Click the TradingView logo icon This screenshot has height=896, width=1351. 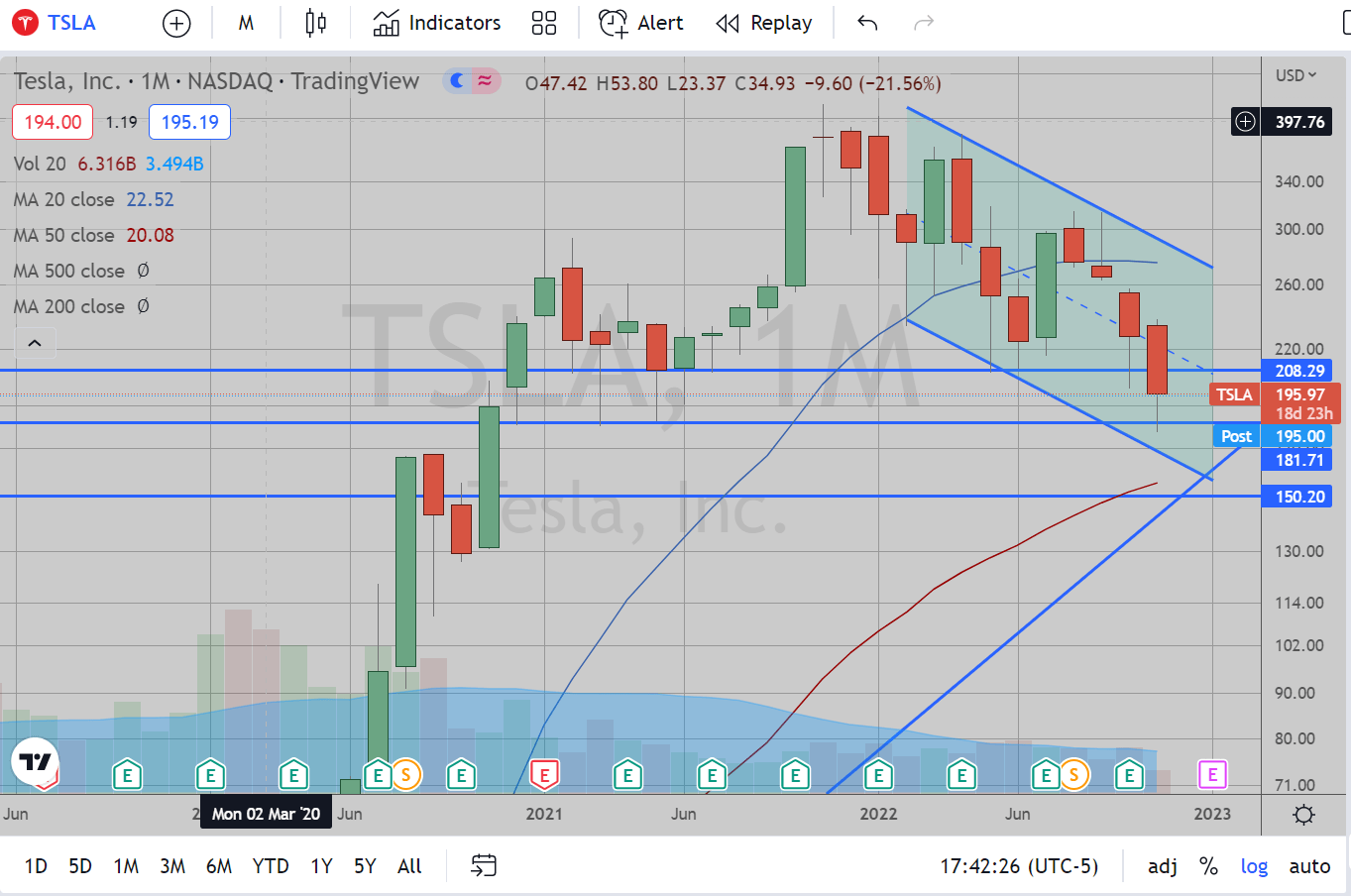click(36, 762)
